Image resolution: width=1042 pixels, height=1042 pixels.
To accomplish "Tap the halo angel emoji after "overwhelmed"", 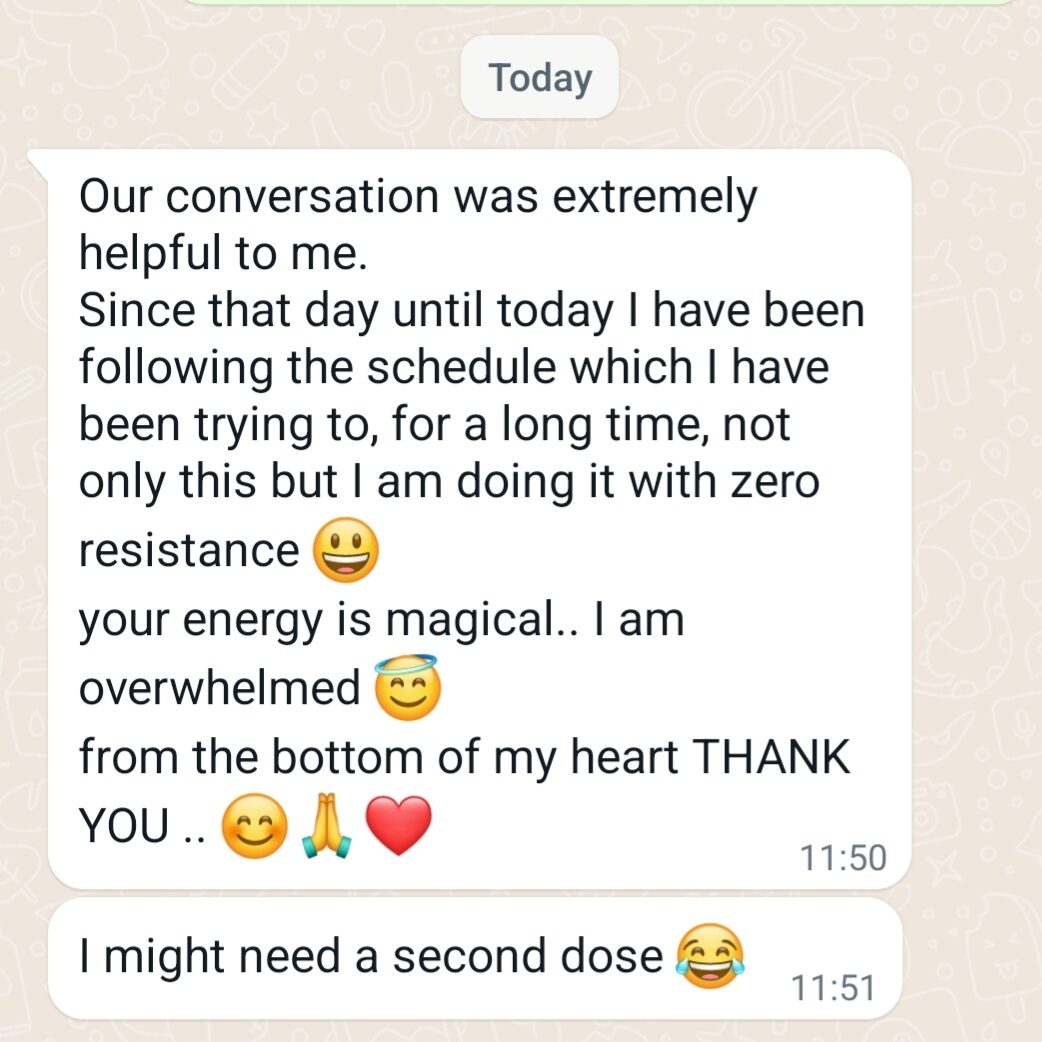I will click(x=407, y=687).
